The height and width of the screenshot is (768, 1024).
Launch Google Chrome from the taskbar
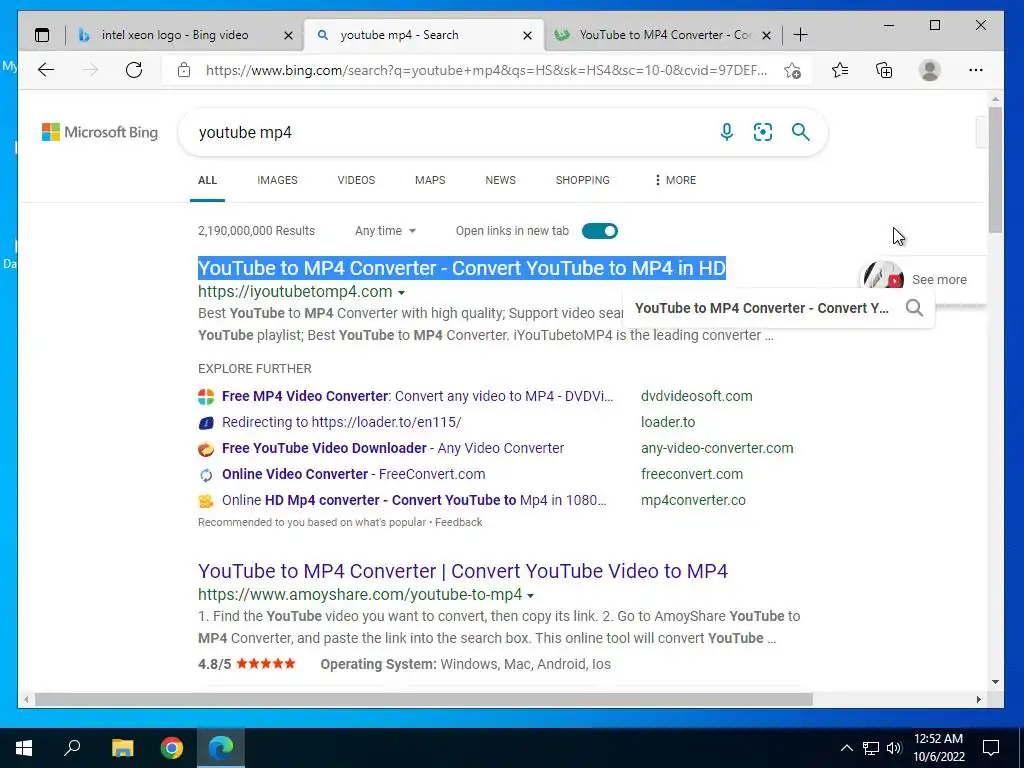(172, 748)
